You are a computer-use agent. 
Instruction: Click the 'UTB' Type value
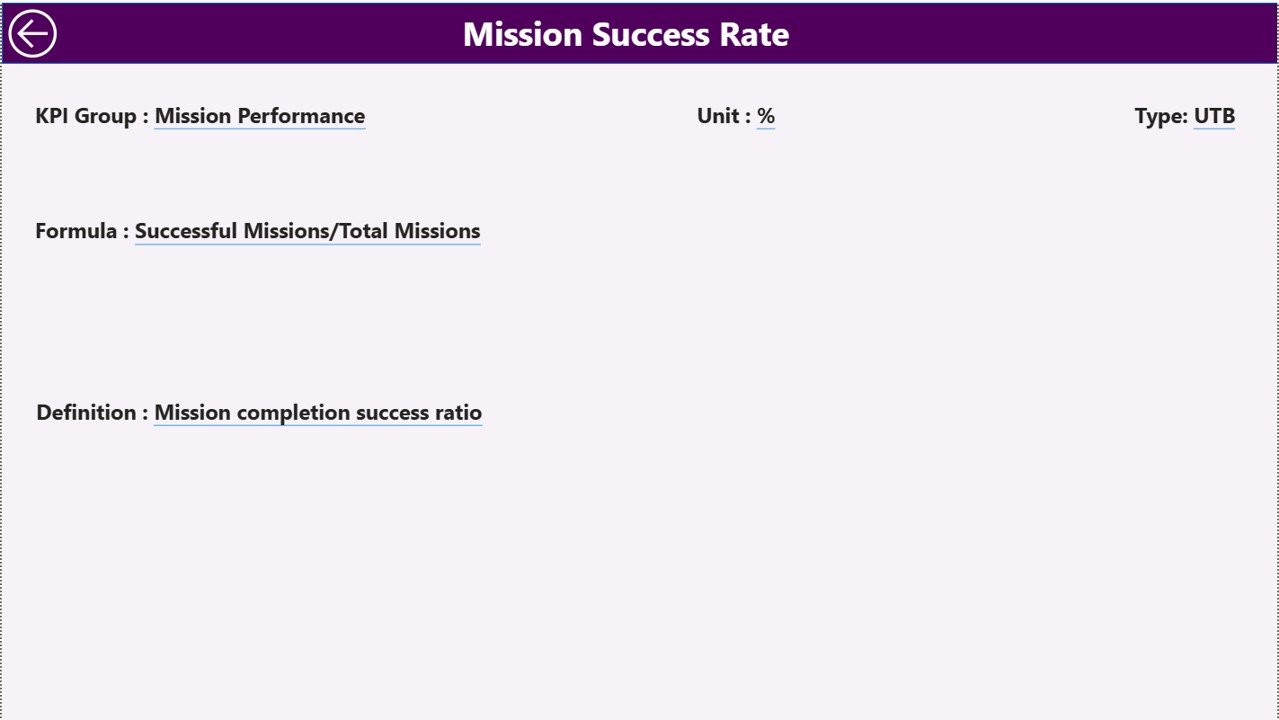pos(1213,116)
